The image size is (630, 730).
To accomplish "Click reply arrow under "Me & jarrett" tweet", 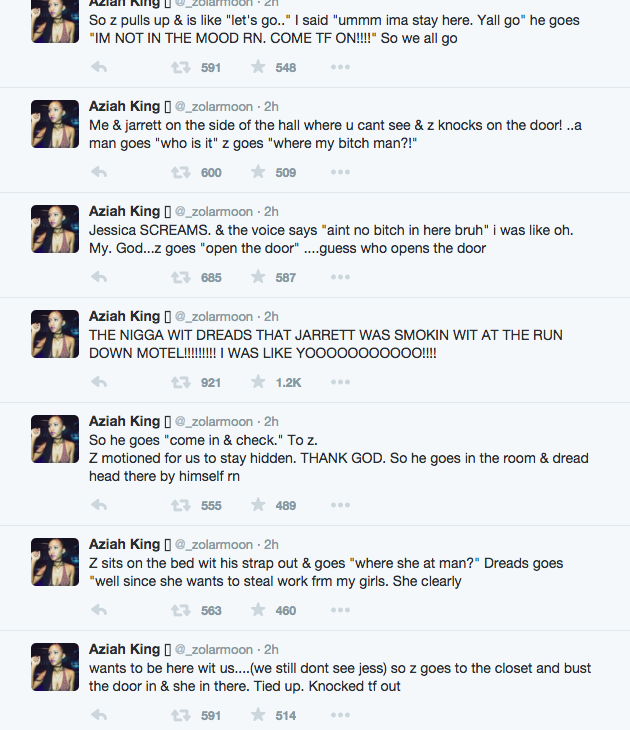I will (x=99, y=173).
